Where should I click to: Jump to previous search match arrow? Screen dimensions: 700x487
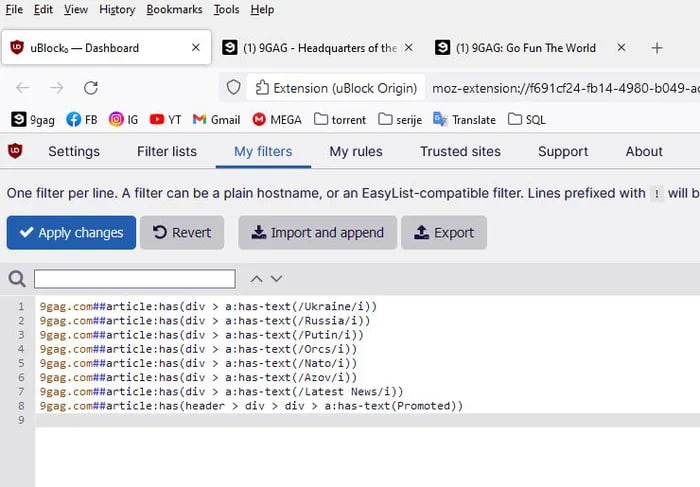[x=256, y=279]
